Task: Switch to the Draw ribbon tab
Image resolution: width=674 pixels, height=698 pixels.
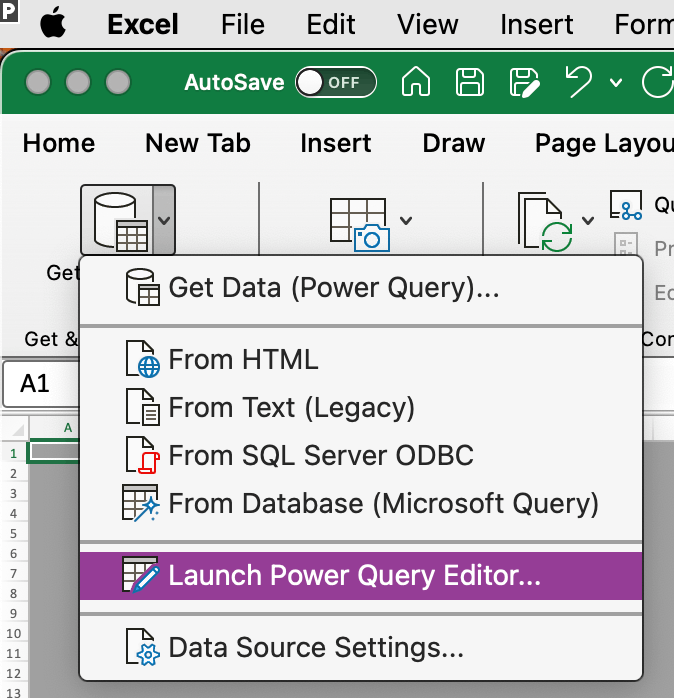Action: (x=453, y=143)
